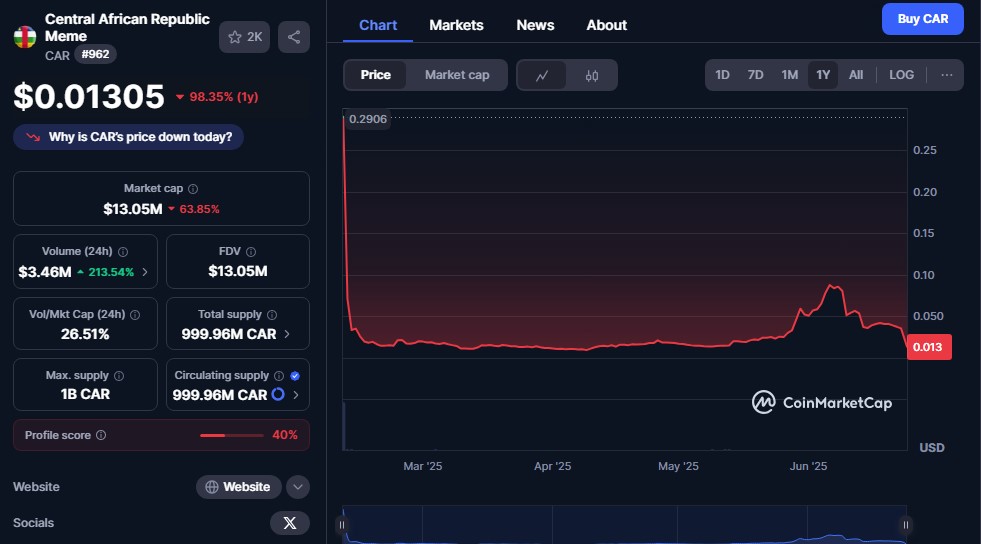
Task: Click the info icon next to Volume (24h)
Action: (123, 252)
